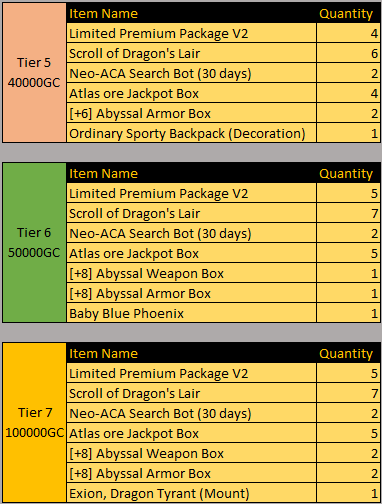Select the Tier 6 50000GC cell
Screen dimensions: 382x504
[34, 242]
